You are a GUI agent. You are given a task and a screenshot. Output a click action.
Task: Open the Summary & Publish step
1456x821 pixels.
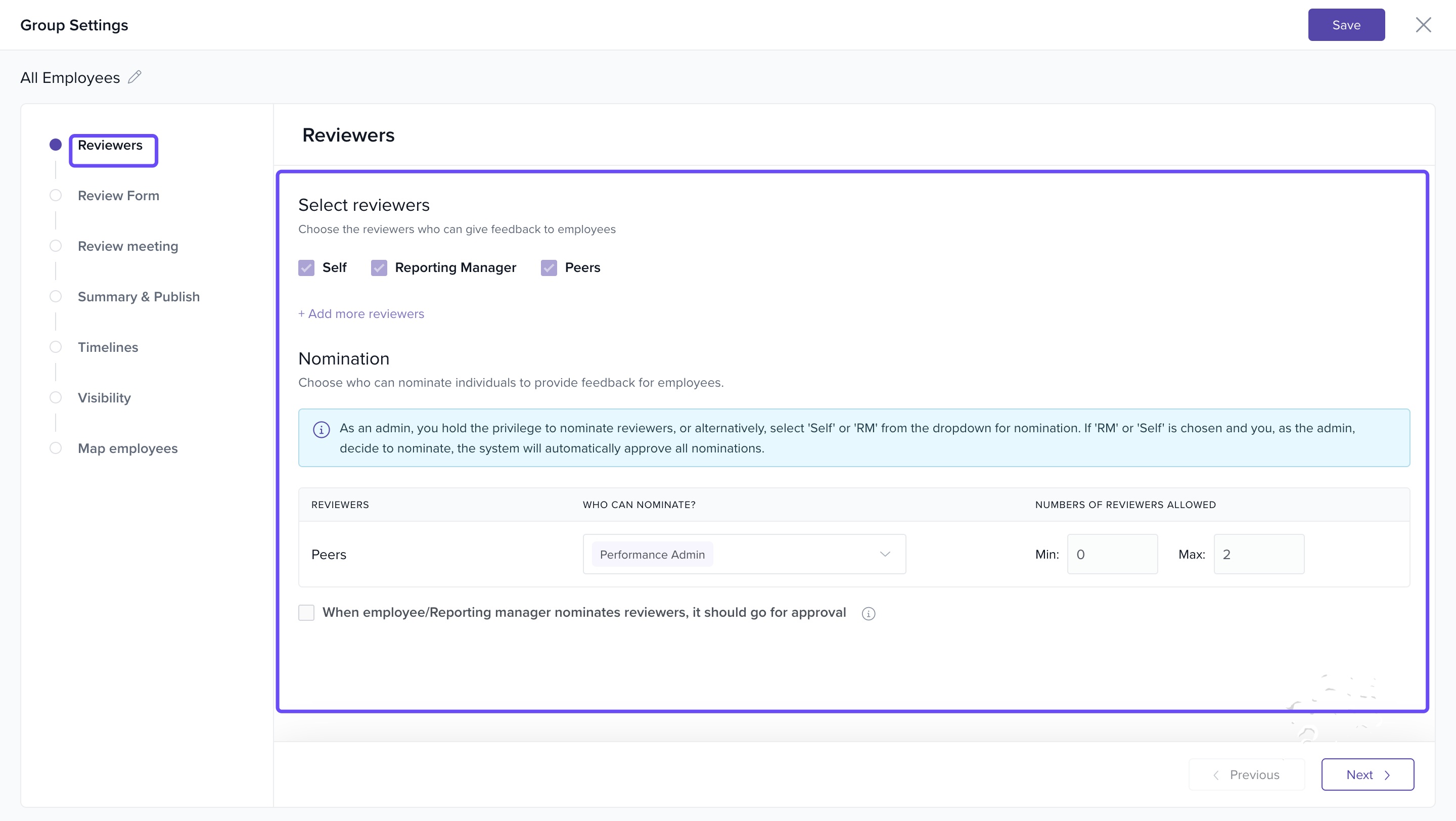139,297
